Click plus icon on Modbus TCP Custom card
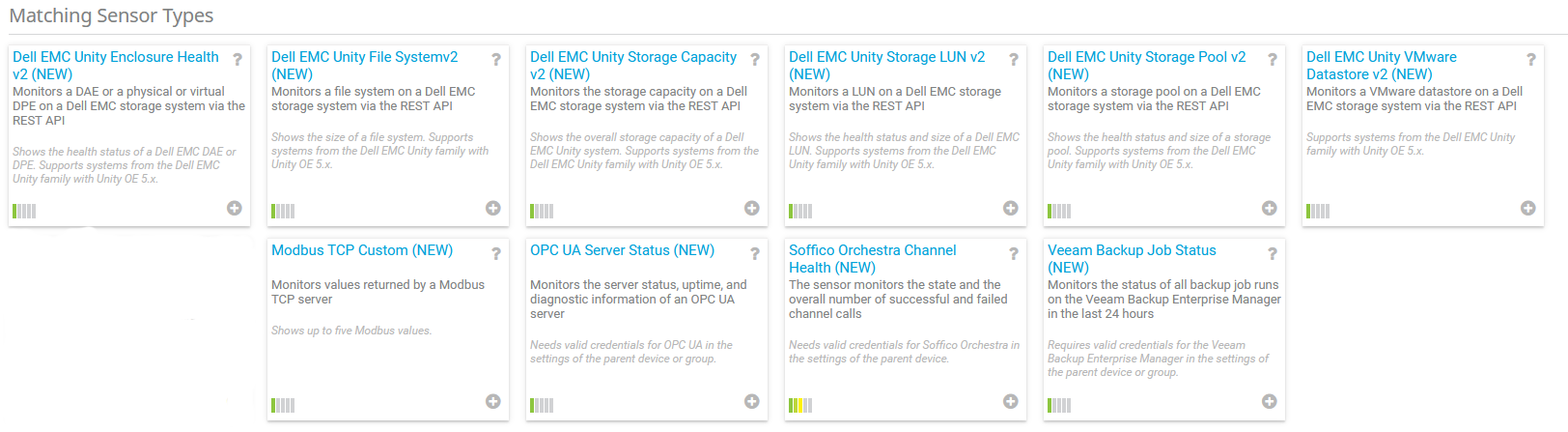This screenshot has width=1568, height=432. coord(493,401)
